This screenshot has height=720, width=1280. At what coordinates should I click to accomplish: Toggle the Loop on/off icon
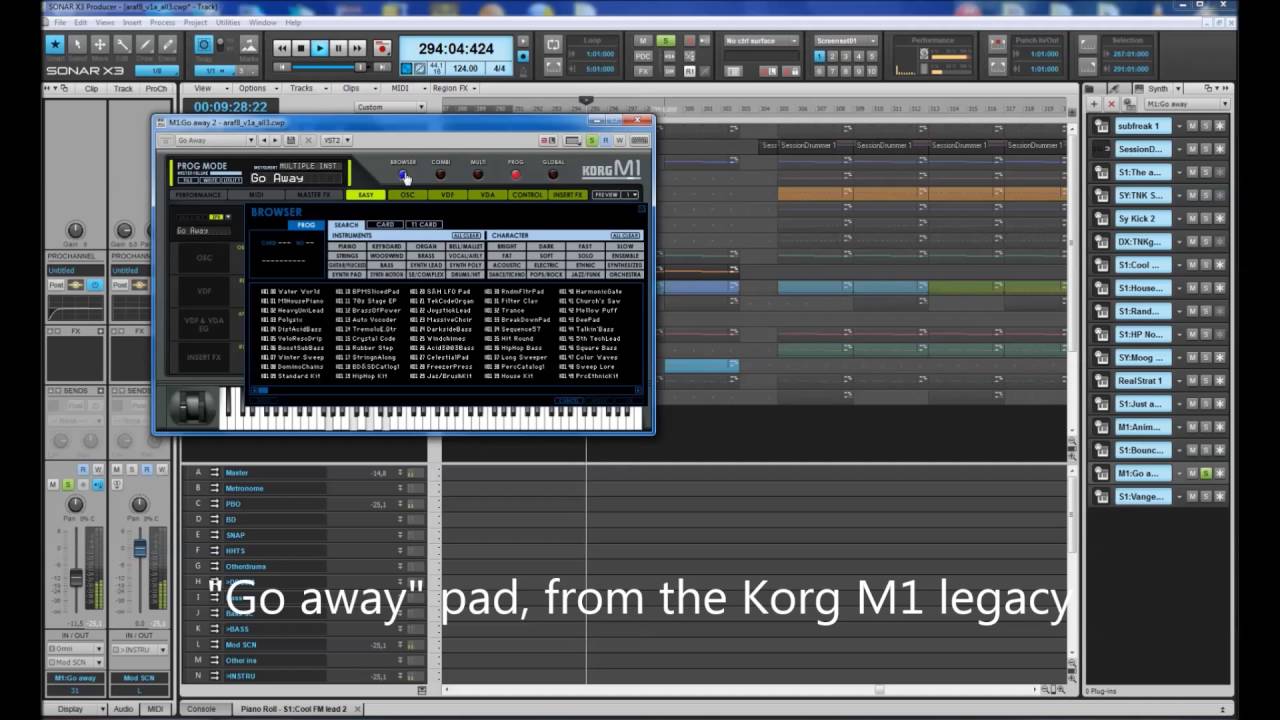tap(553, 44)
